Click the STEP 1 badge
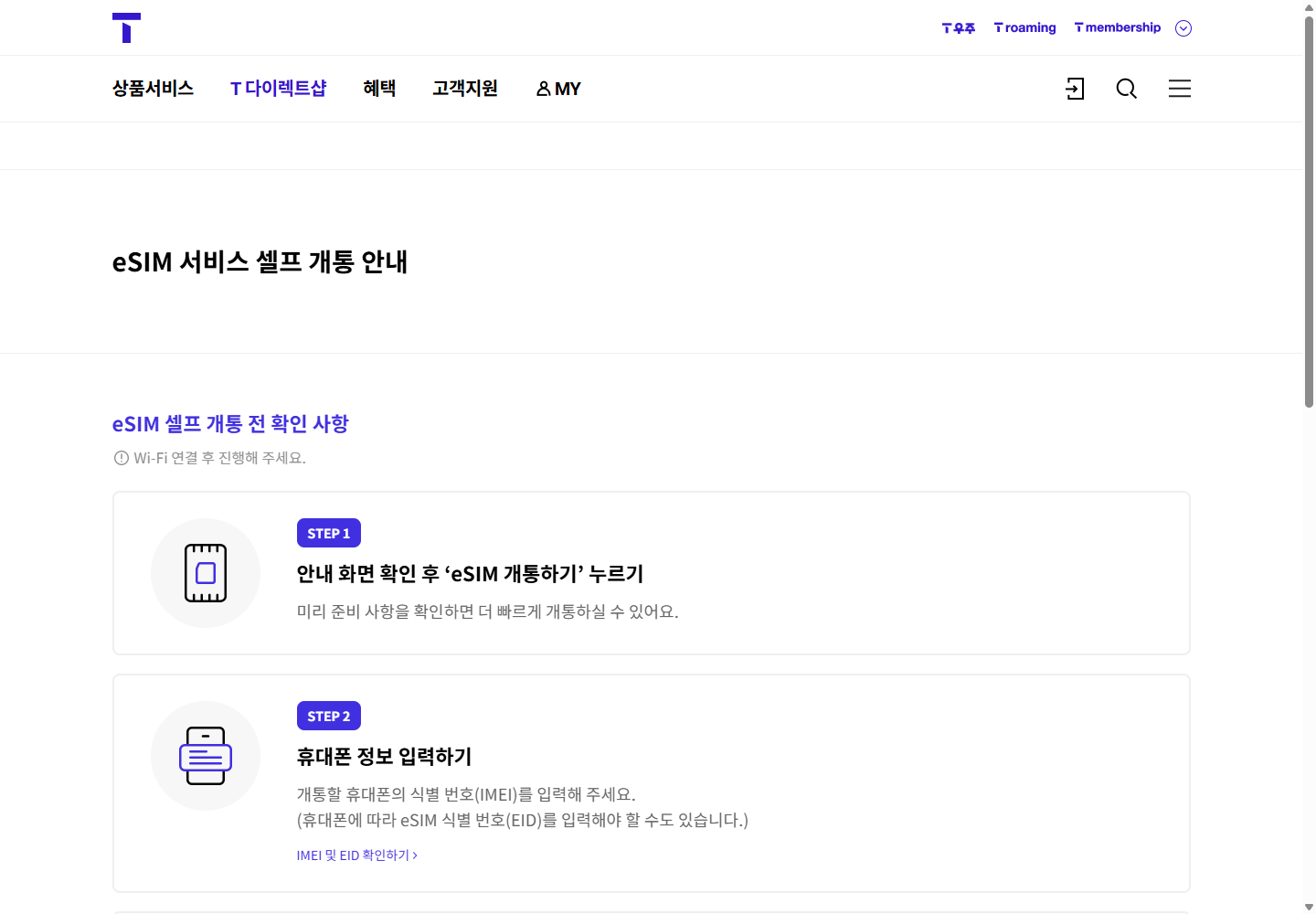This screenshot has height=914, width=1316. [329, 533]
